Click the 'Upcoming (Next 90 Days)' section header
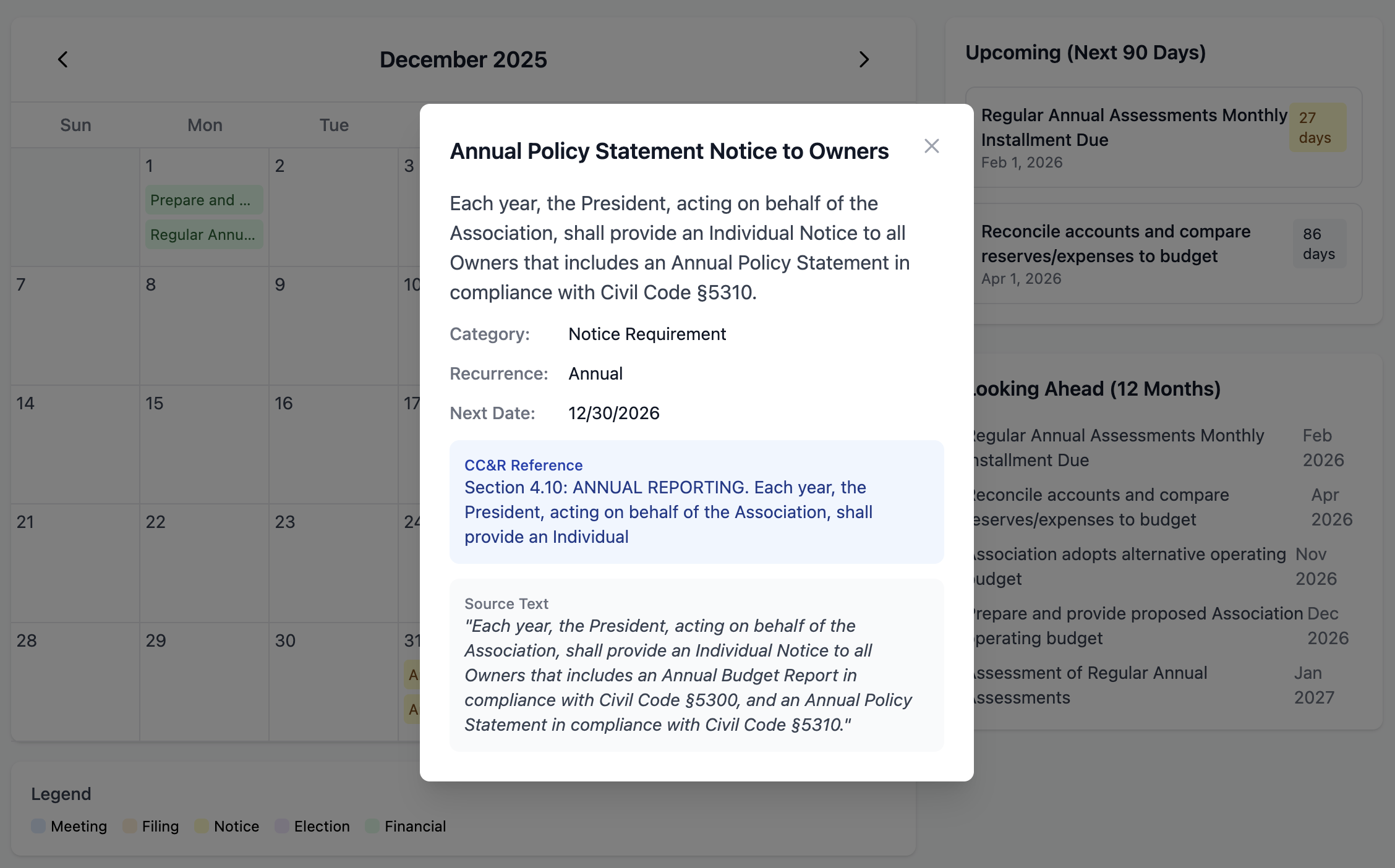This screenshot has width=1395, height=868. [x=1085, y=53]
